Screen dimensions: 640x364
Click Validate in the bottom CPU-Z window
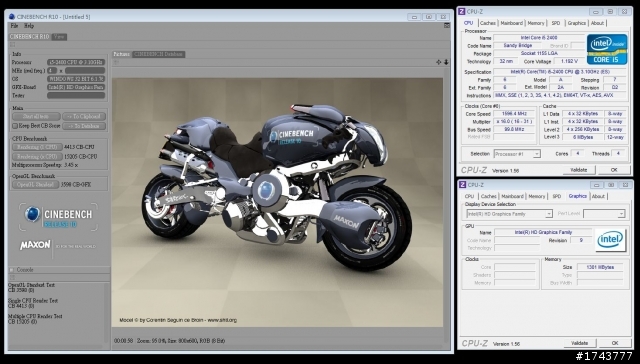pyautogui.click(x=580, y=343)
